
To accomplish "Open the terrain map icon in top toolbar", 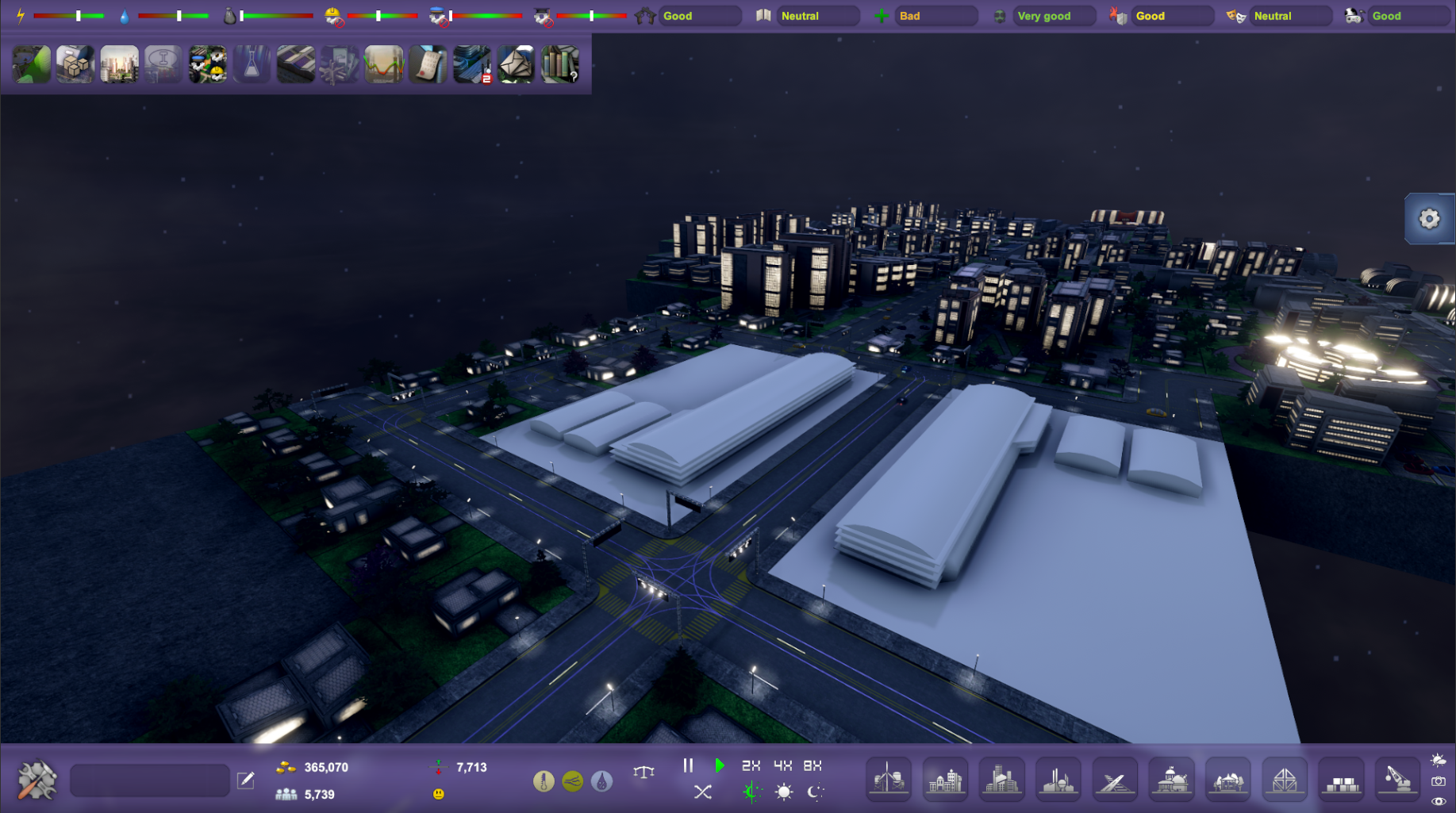I will point(32,64).
